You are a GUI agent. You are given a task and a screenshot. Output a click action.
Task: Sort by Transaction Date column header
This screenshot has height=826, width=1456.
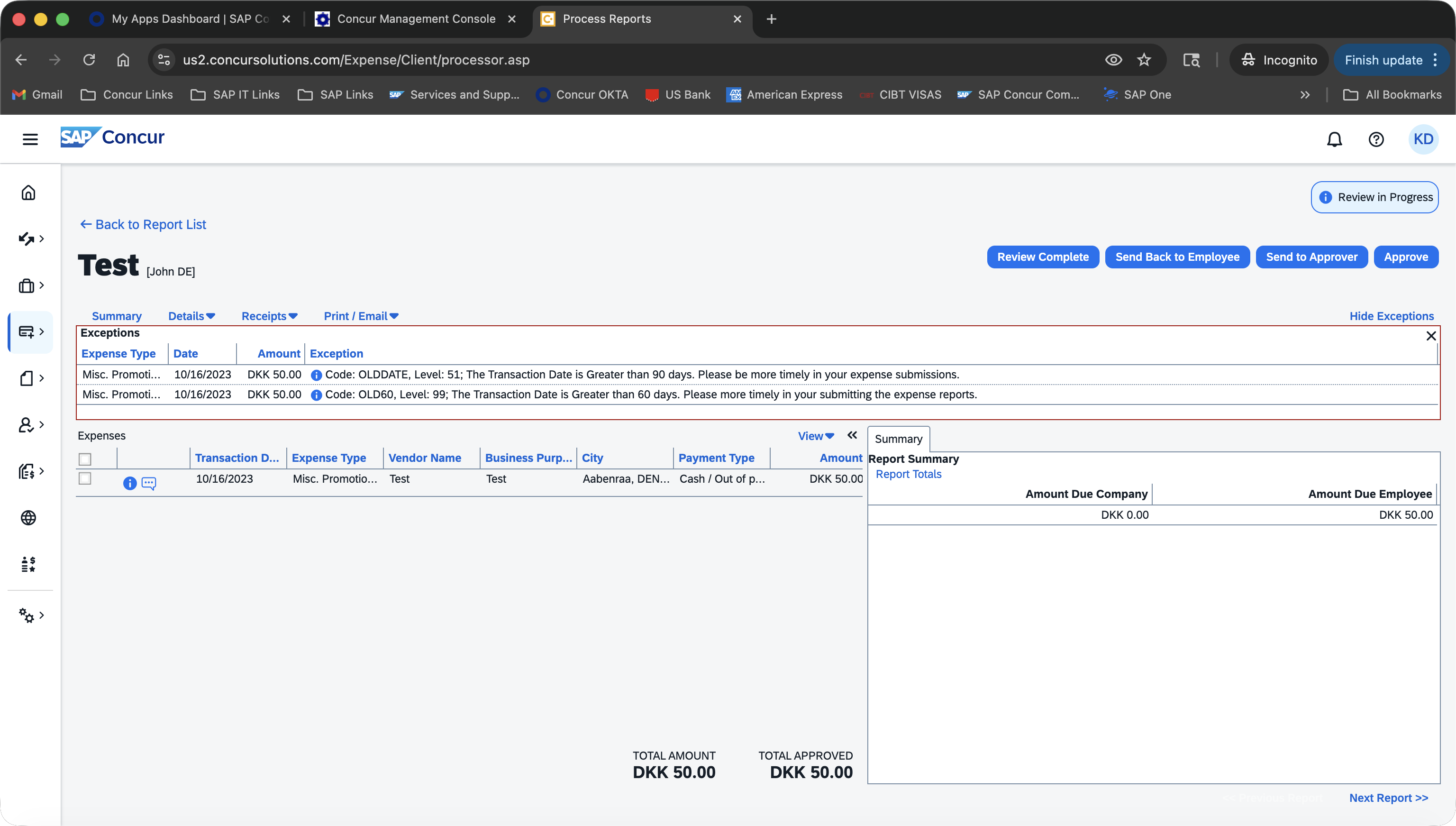point(237,458)
